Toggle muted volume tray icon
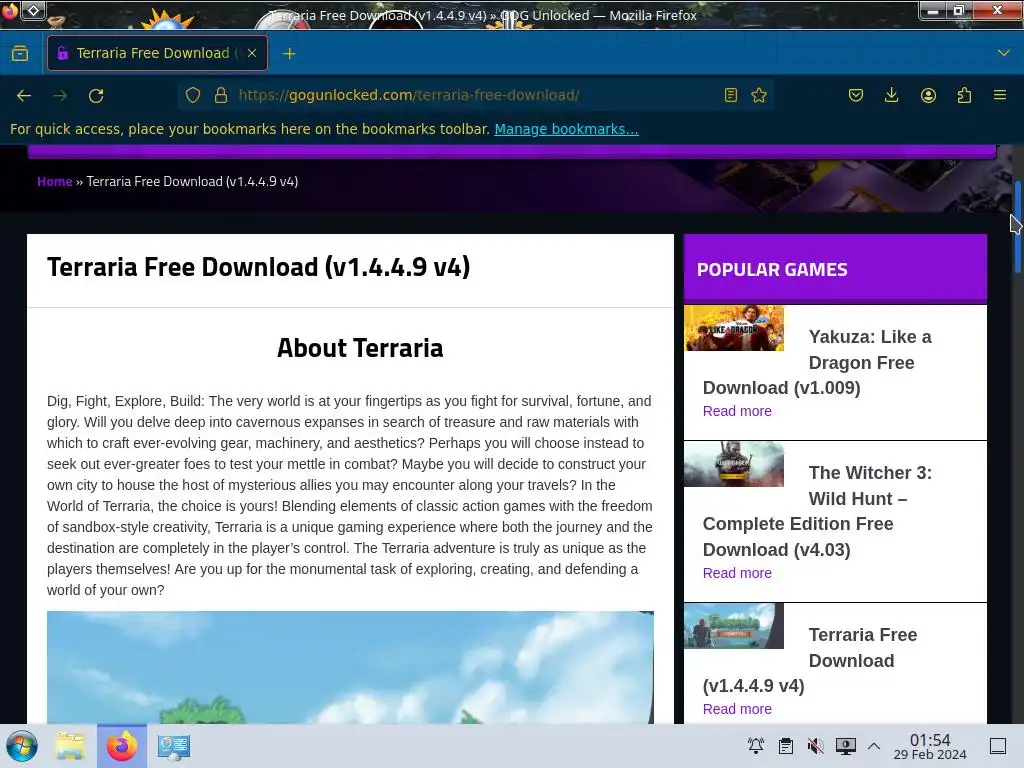This screenshot has width=1024, height=768. click(816, 746)
